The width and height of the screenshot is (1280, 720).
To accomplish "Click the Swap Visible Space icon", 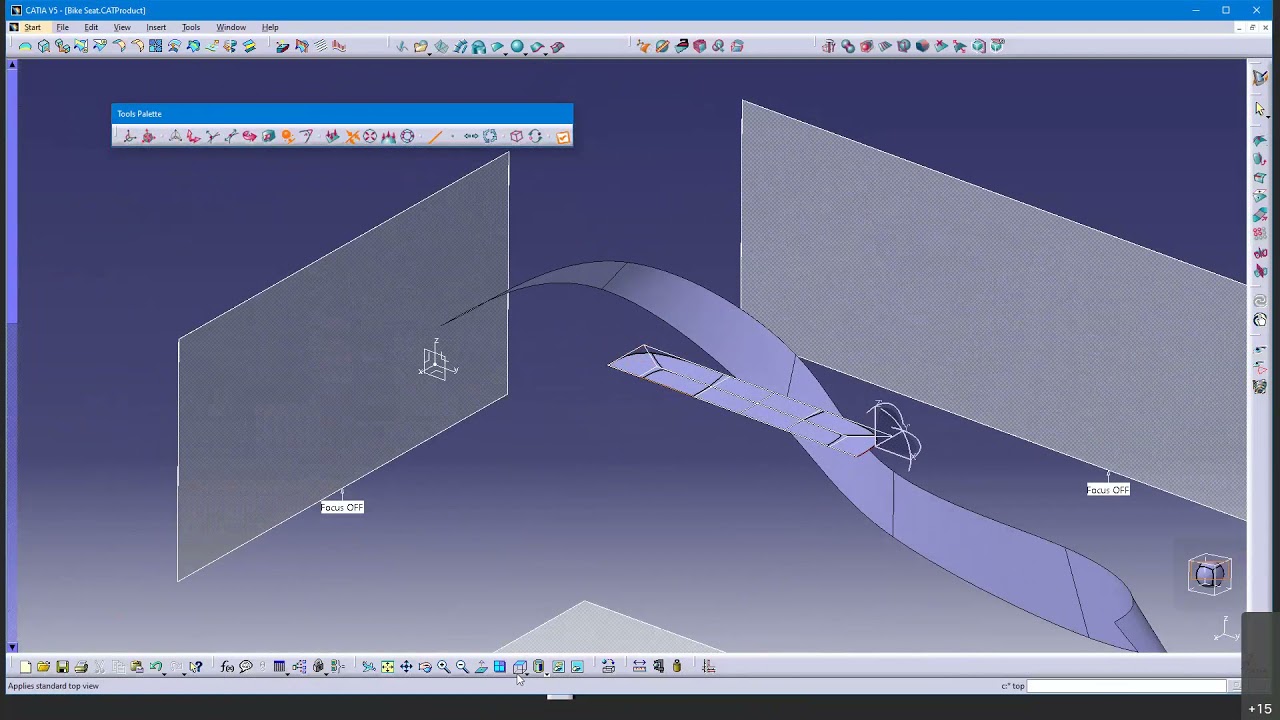I will [x=577, y=667].
